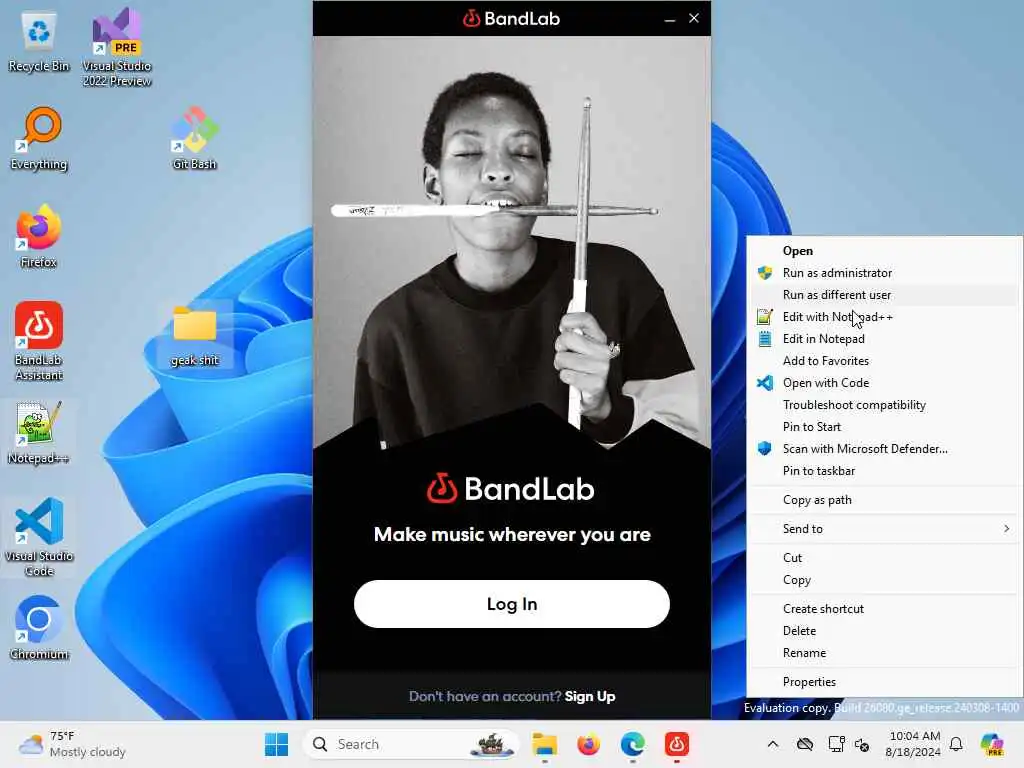Choose Pin to taskbar

point(884,471)
